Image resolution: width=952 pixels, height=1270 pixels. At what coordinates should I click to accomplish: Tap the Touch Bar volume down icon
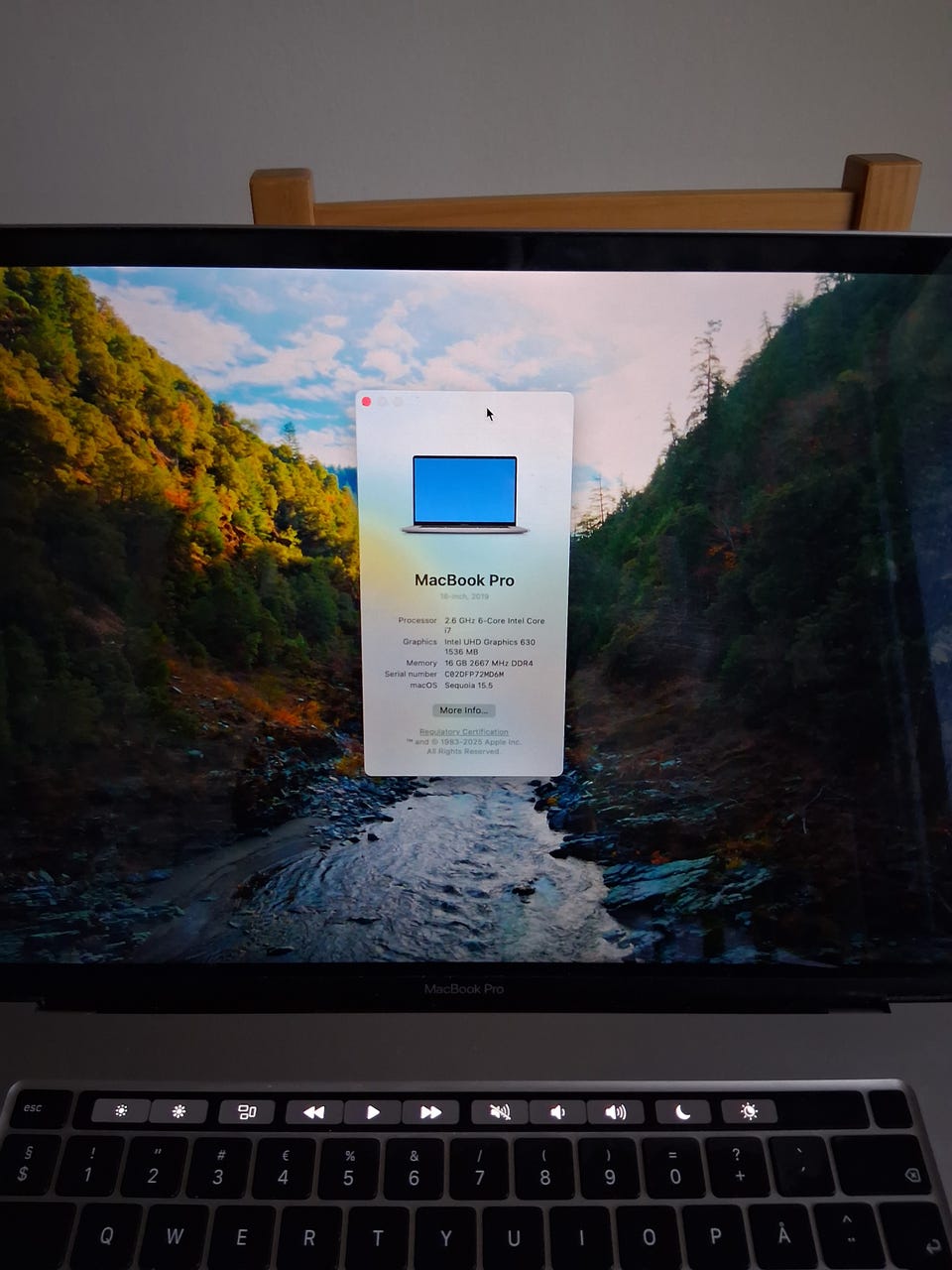[557, 1112]
